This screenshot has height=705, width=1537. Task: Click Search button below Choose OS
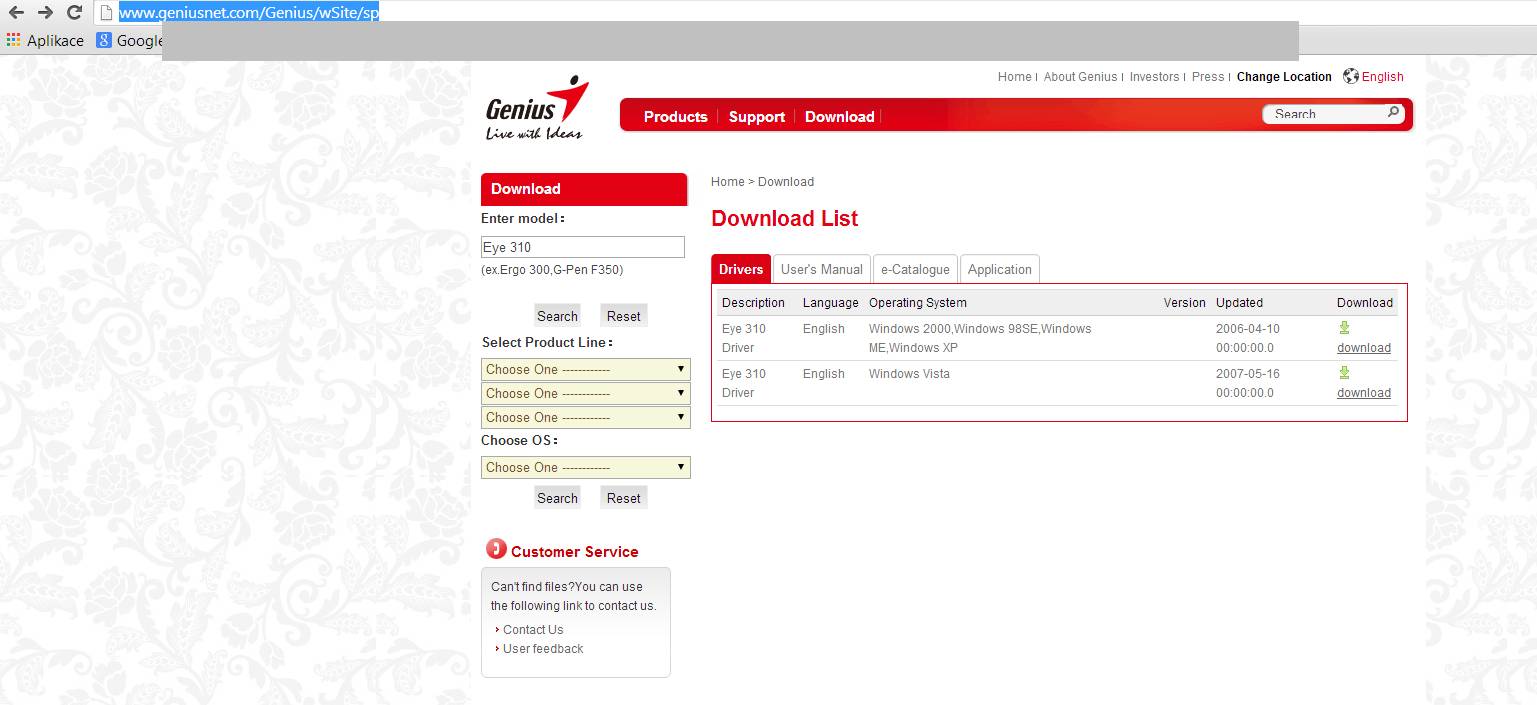pyautogui.click(x=557, y=498)
